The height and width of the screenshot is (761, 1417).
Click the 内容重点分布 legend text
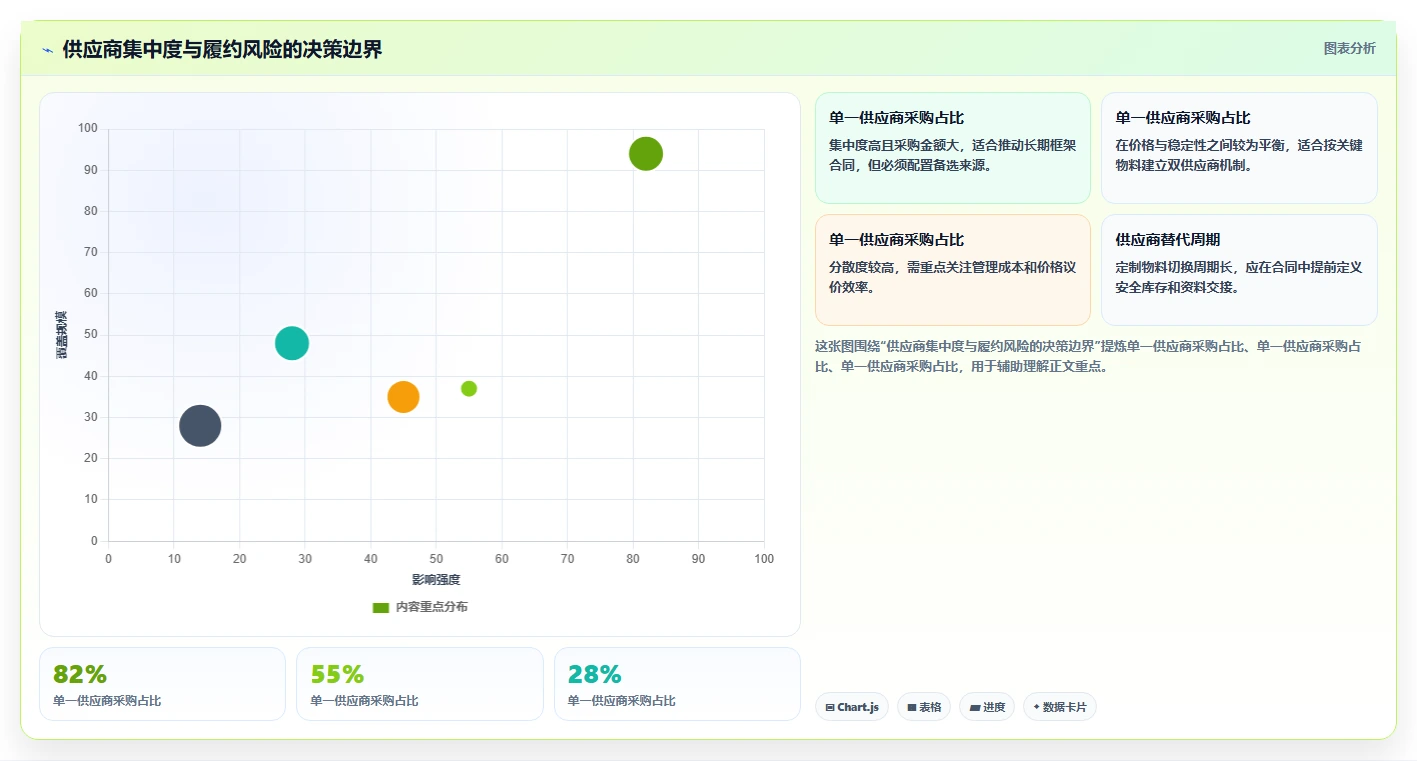432,607
